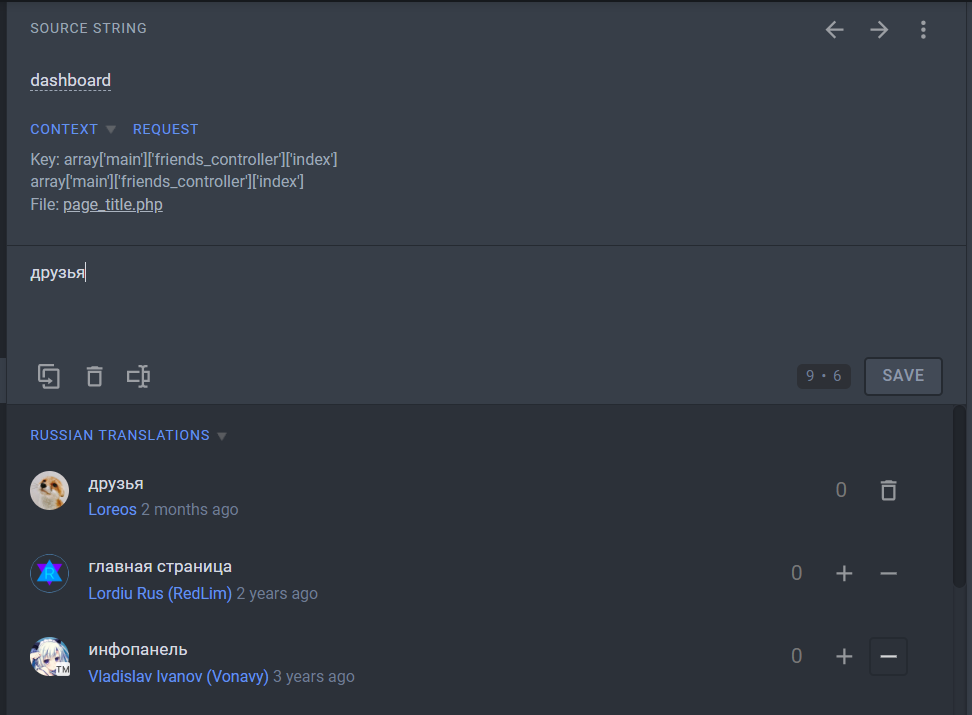This screenshot has width=972, height=715.
Task: Clear the translation with the trash icon
Action: [94, 376]
